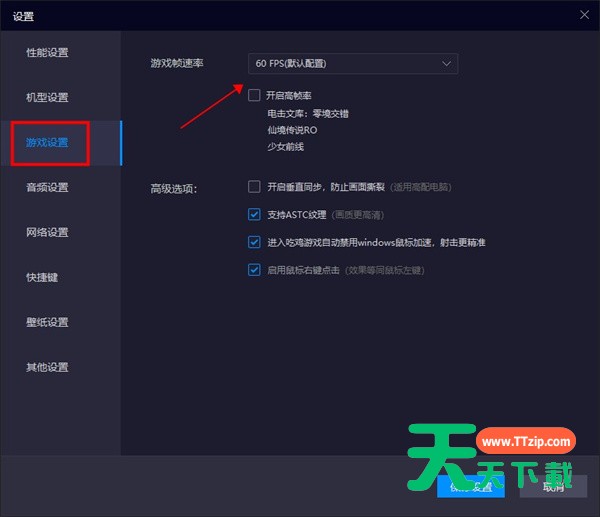This screenshot has height=517, width=600.
Task: Expand the 60 FPS frame rate dropdown
Action: point(353,64)
